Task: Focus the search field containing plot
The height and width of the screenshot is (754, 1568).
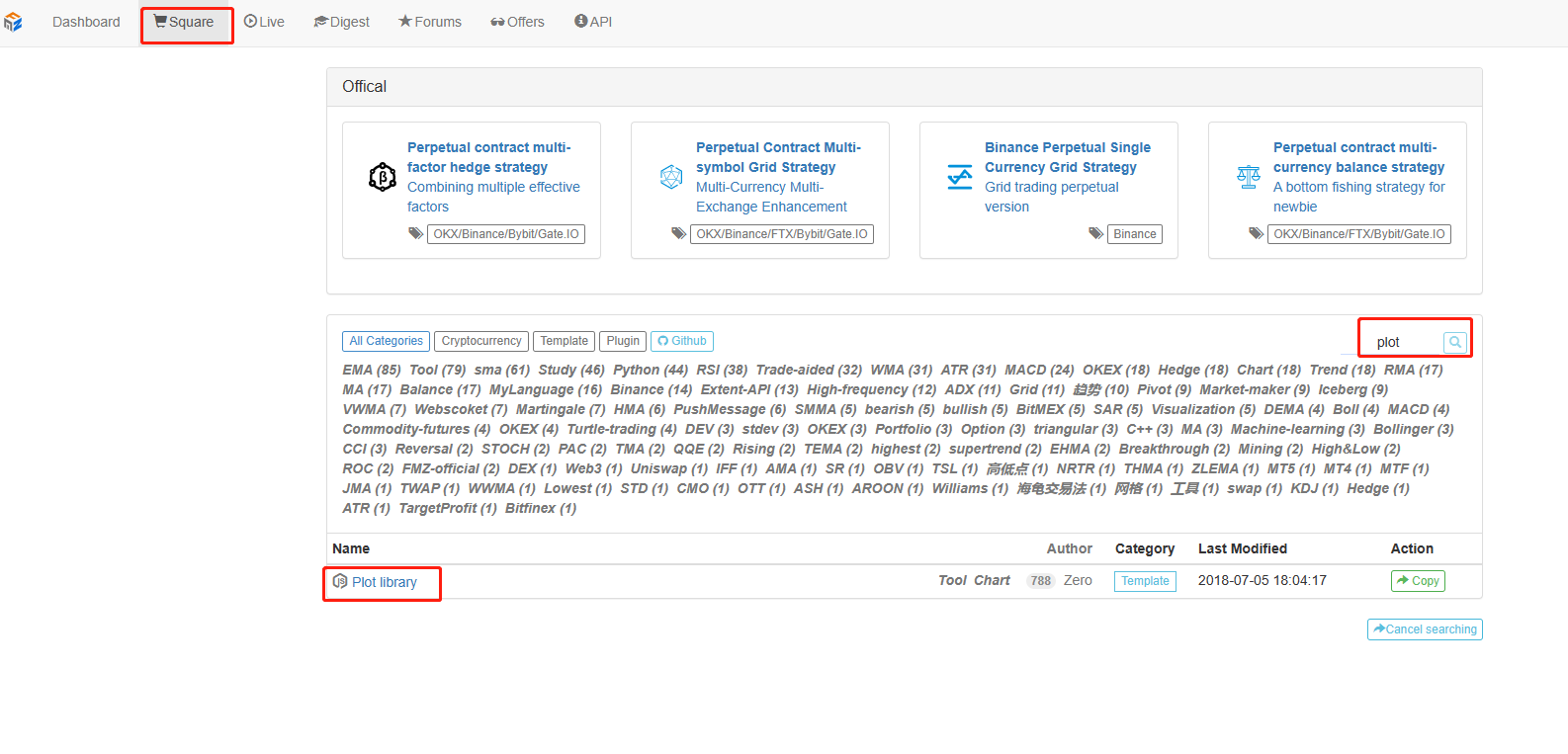Action: (1404, 342)
